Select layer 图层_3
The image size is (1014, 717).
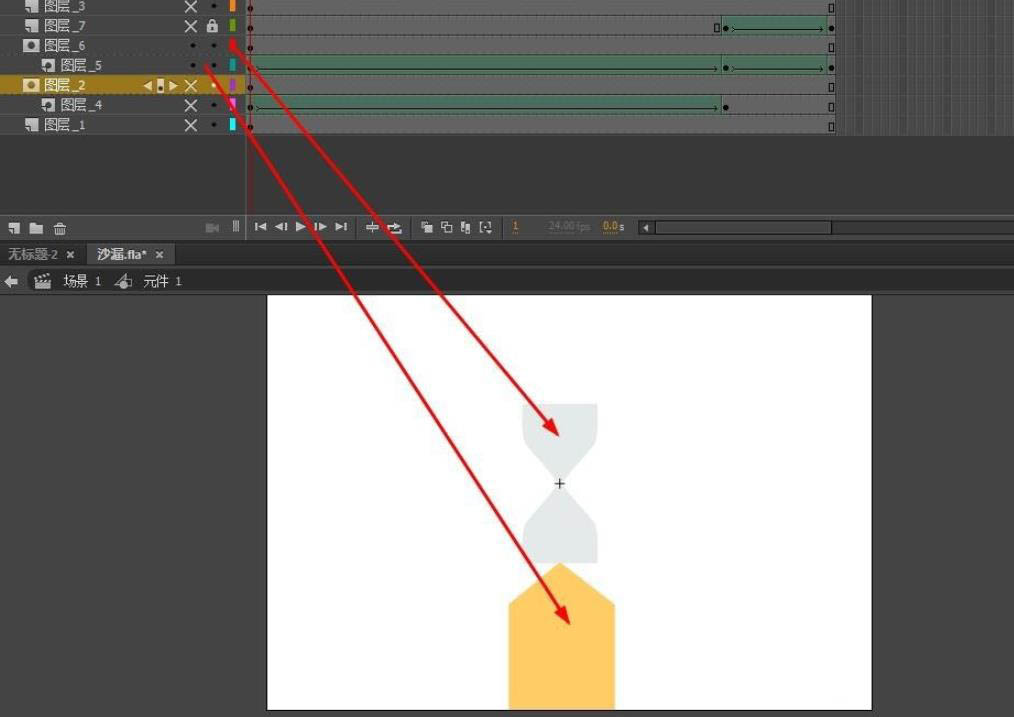pos(64,6)
